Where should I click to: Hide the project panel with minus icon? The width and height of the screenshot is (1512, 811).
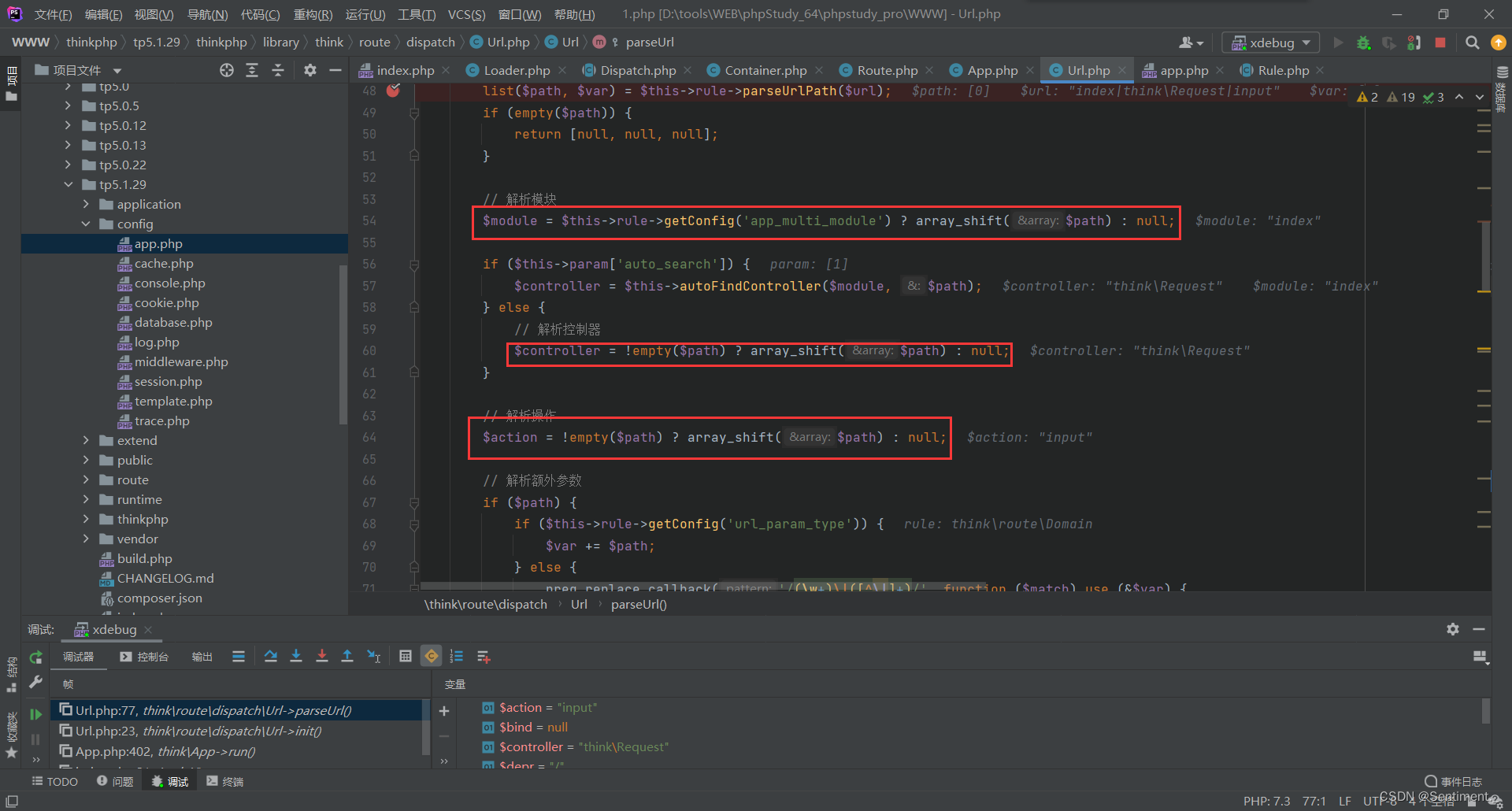point(335,70)
